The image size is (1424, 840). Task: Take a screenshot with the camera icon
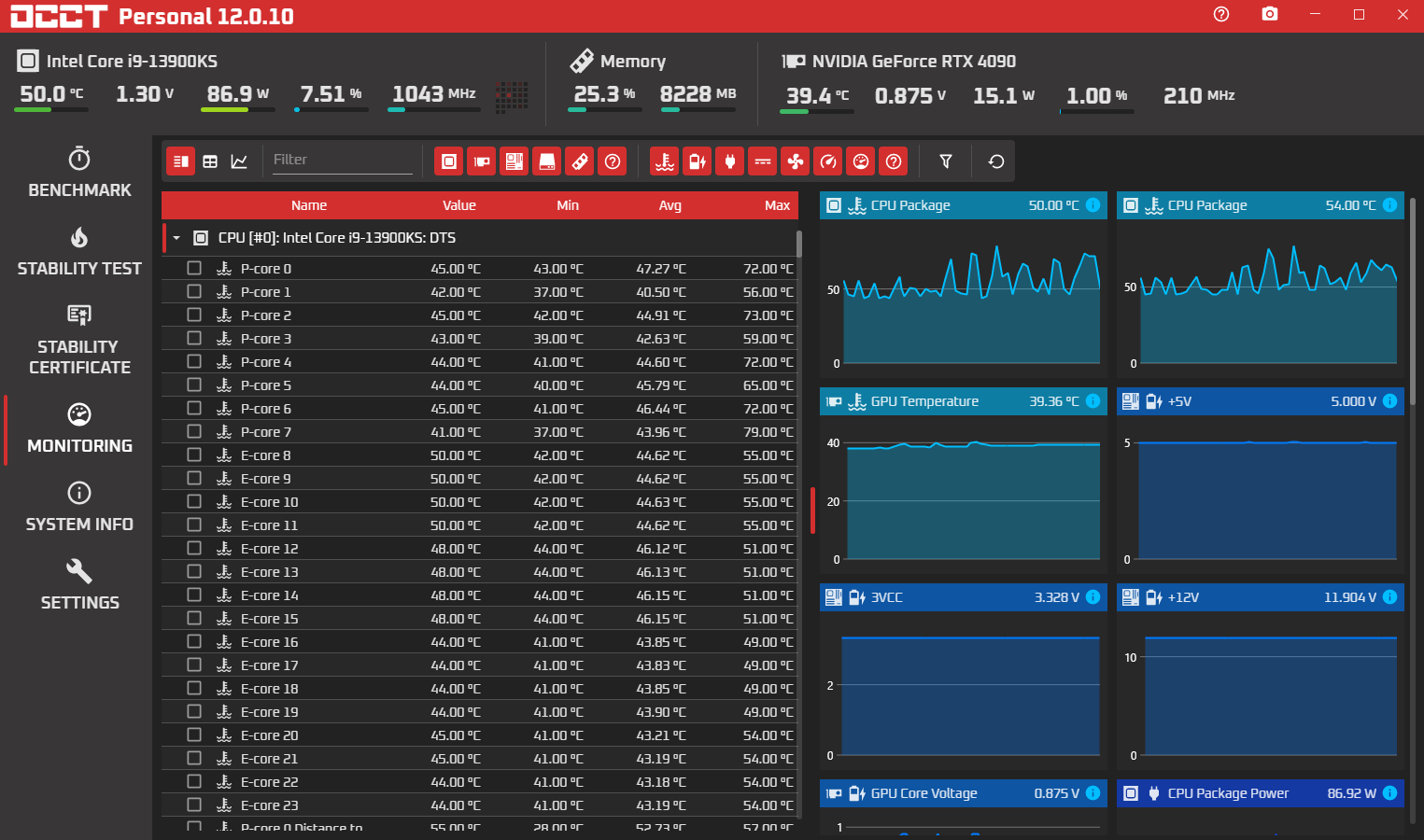1270,14
